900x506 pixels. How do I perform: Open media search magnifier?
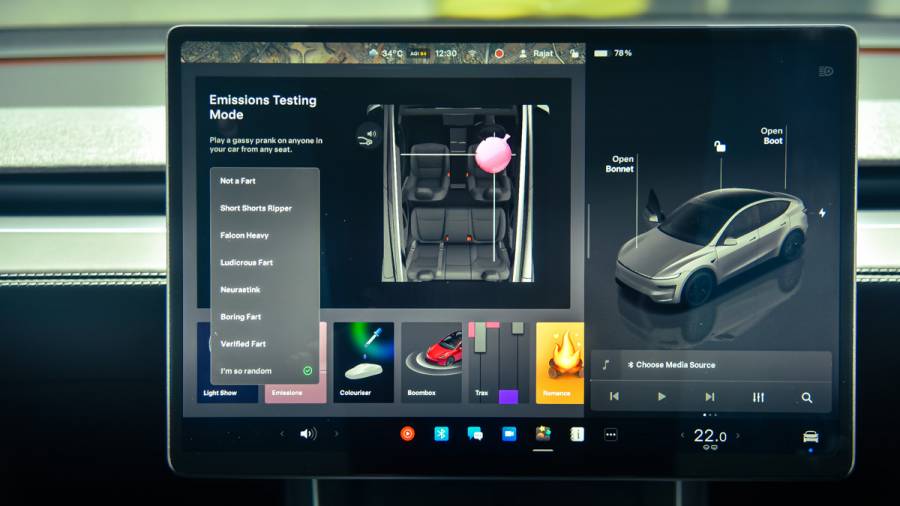(806, 397)
